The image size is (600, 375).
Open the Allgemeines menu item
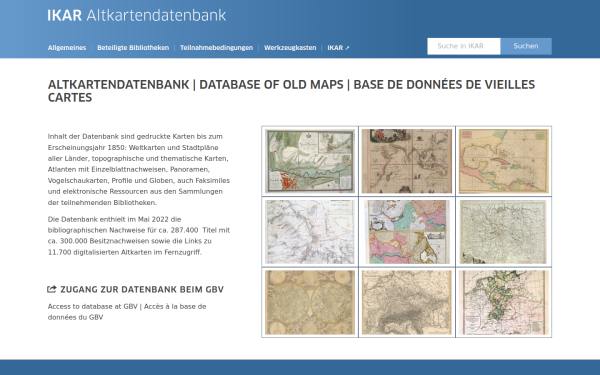[x=67, y=48]
